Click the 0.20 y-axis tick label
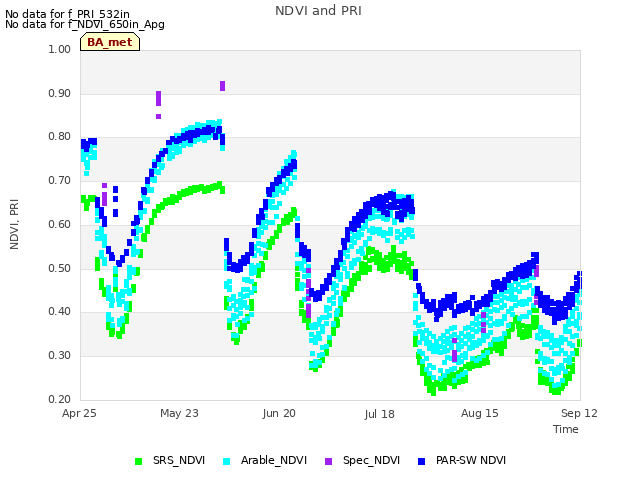 tap(60, 400)
